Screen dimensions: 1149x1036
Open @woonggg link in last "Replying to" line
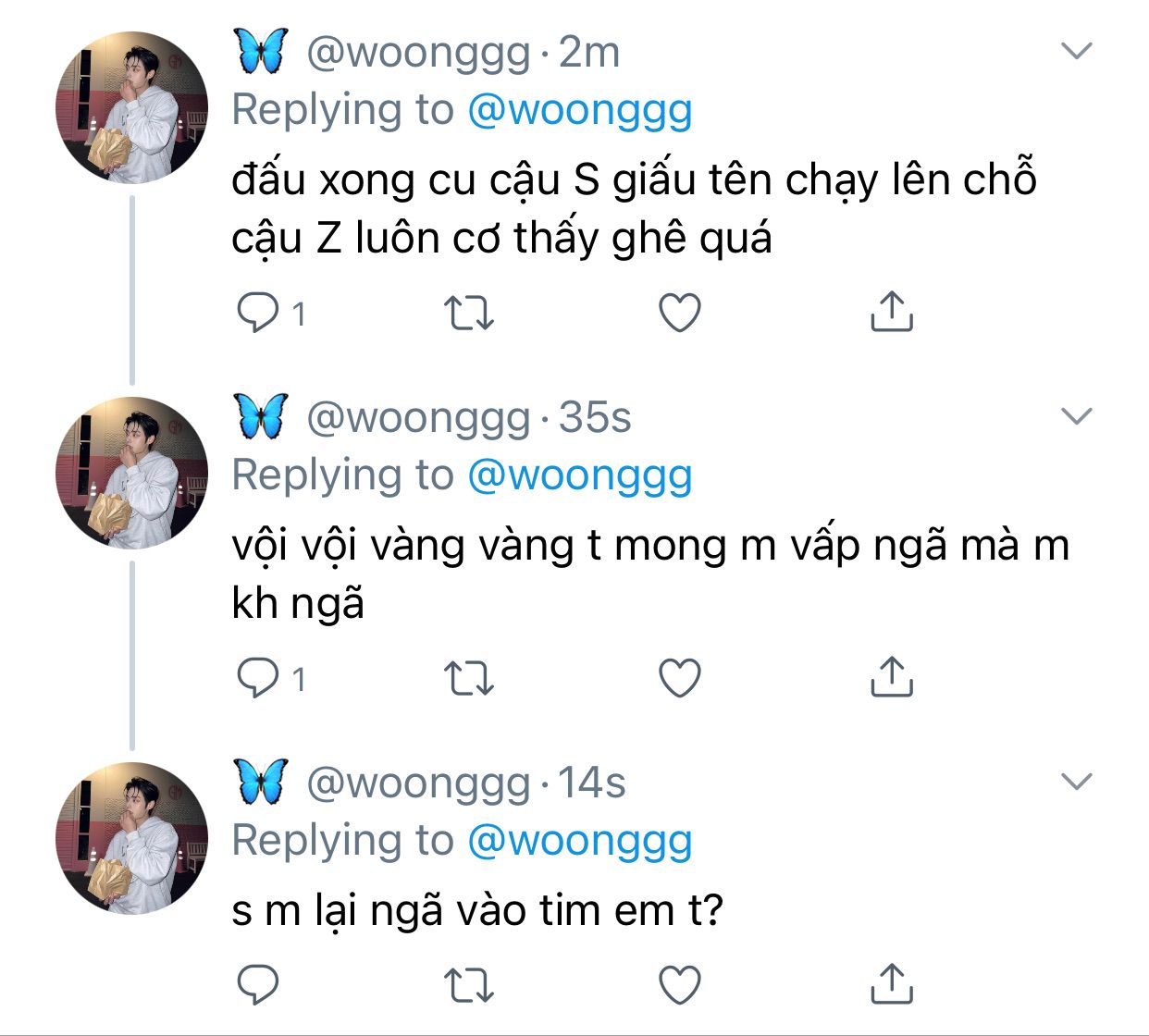[x=580, y=842]
